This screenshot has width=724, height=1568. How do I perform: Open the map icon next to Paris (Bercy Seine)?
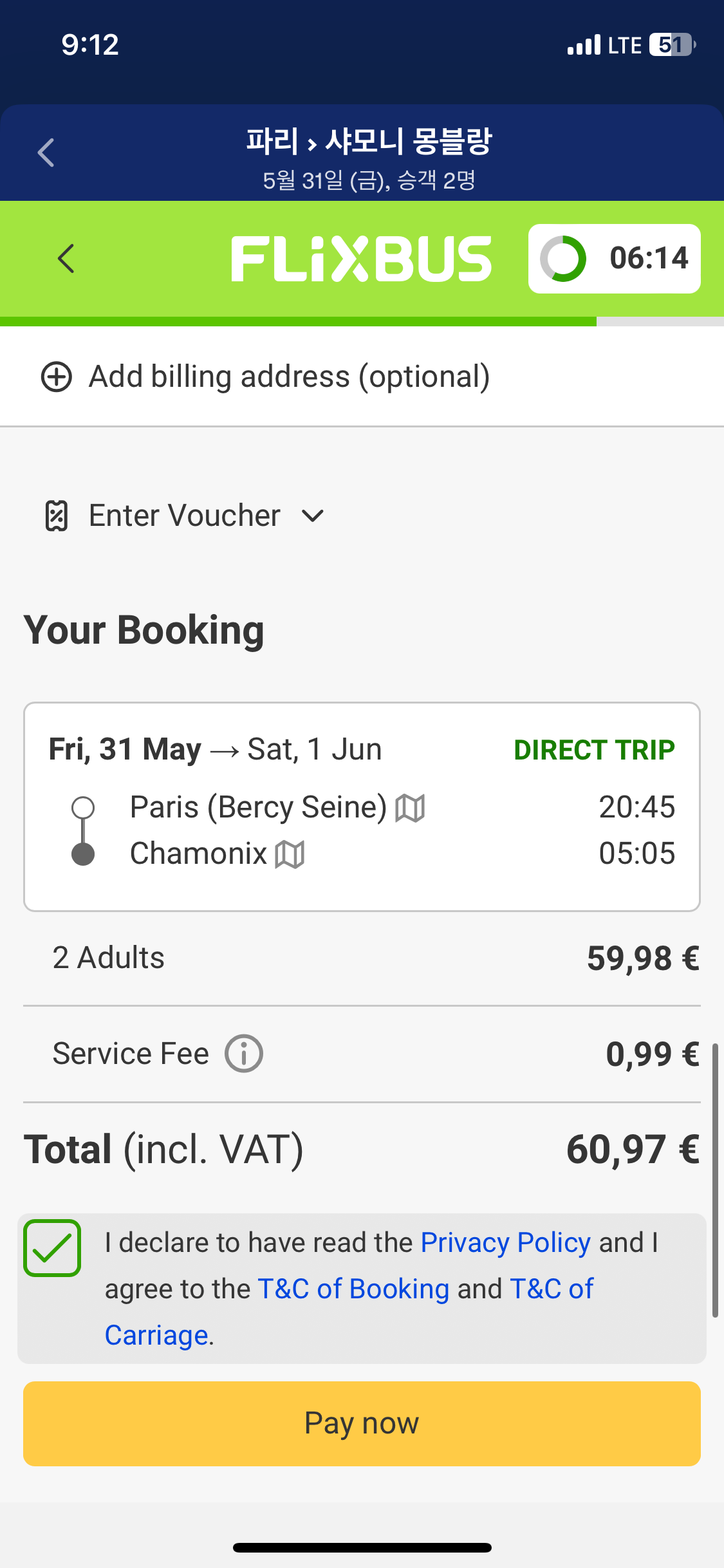coord(410,808)
